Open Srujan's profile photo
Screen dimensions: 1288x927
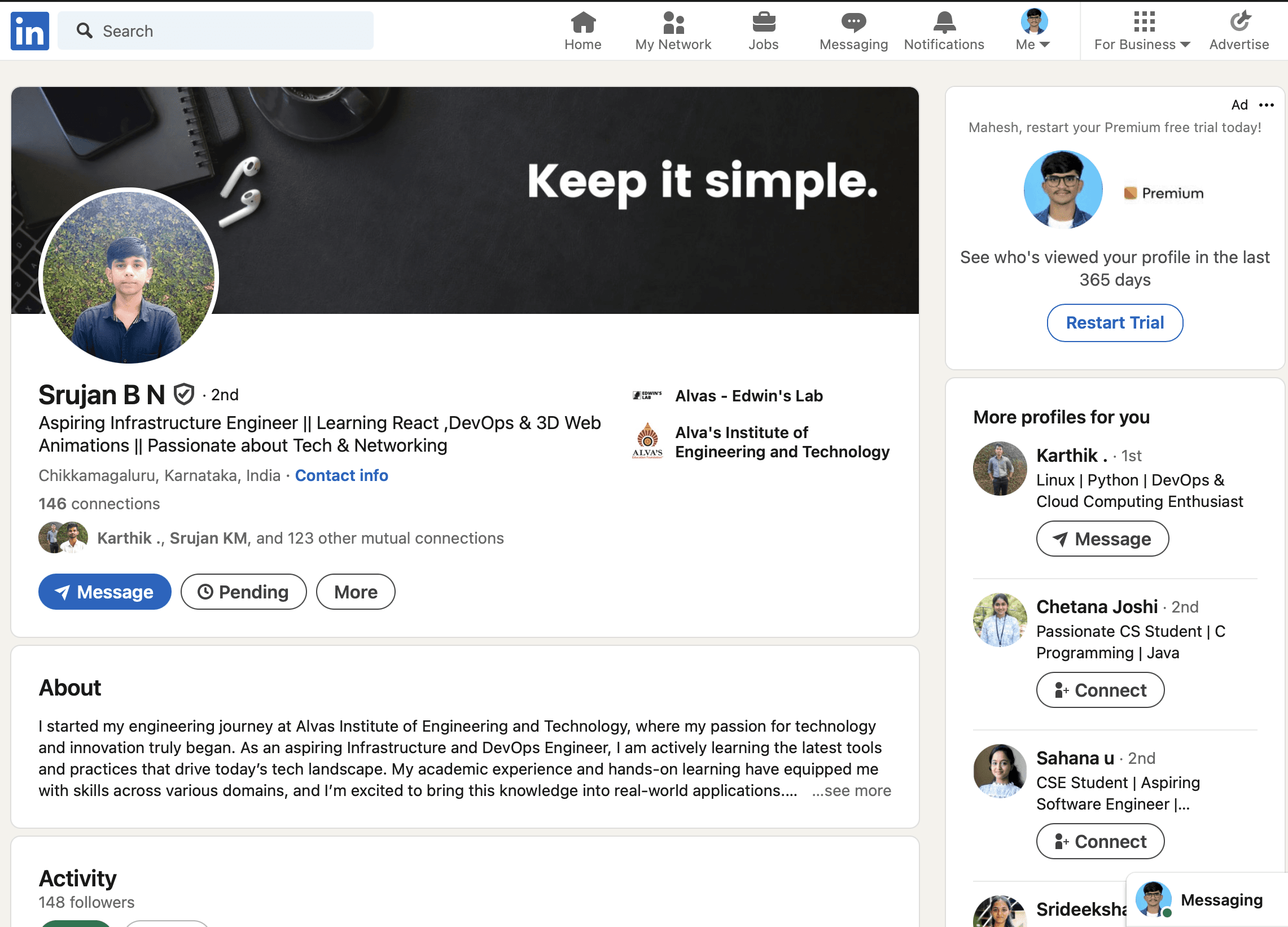point(129,277)
